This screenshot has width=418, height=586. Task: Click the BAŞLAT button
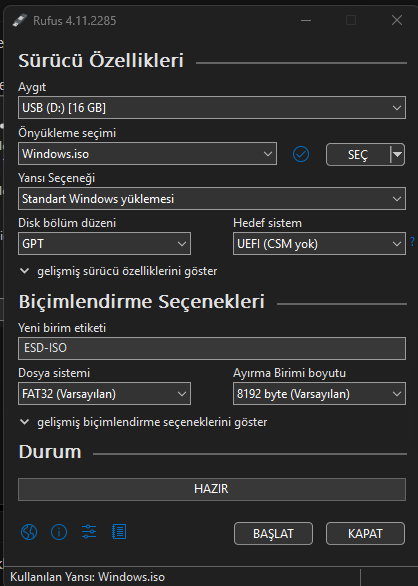273,533
